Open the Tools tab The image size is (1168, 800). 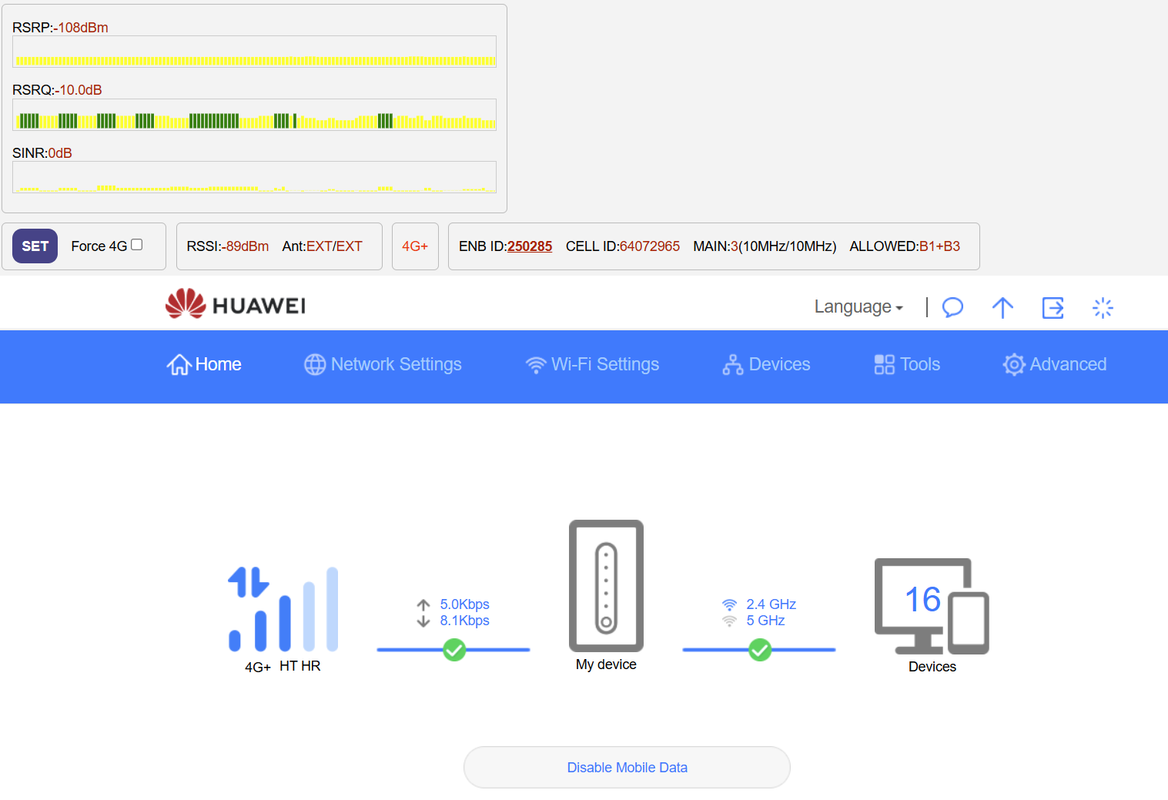coord(907,364)
